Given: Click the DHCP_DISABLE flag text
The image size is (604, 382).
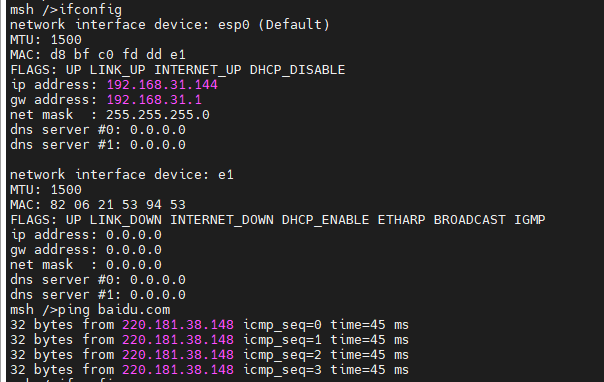Looking at the screenshot, I should 297,70.
